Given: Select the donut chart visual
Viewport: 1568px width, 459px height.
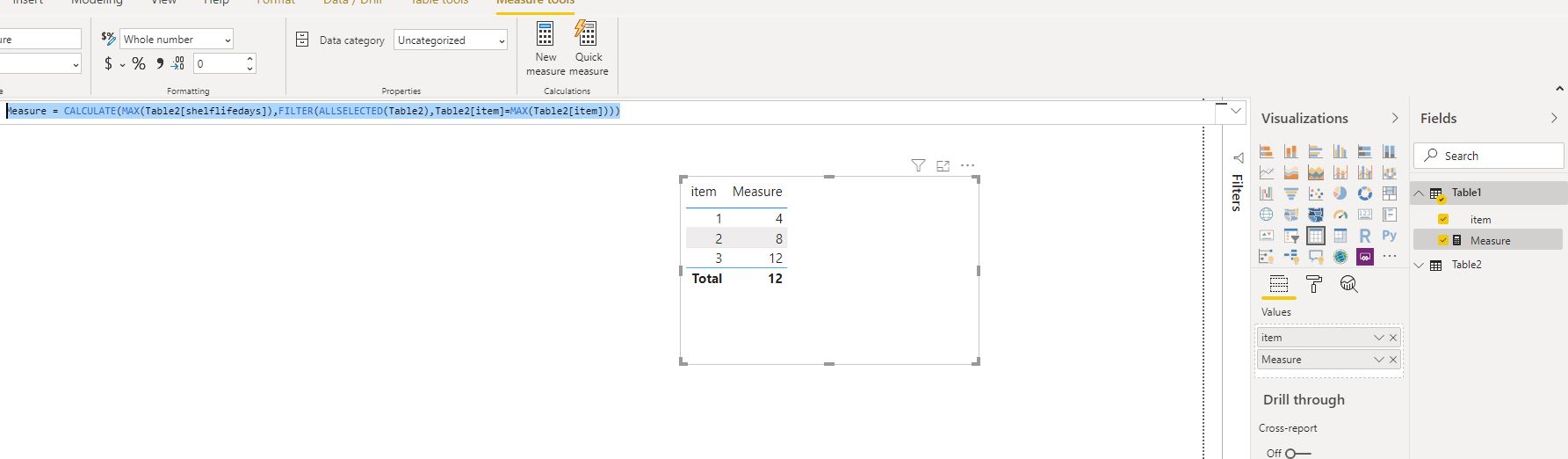Looking at the screenshot, I should (1365, 193).
